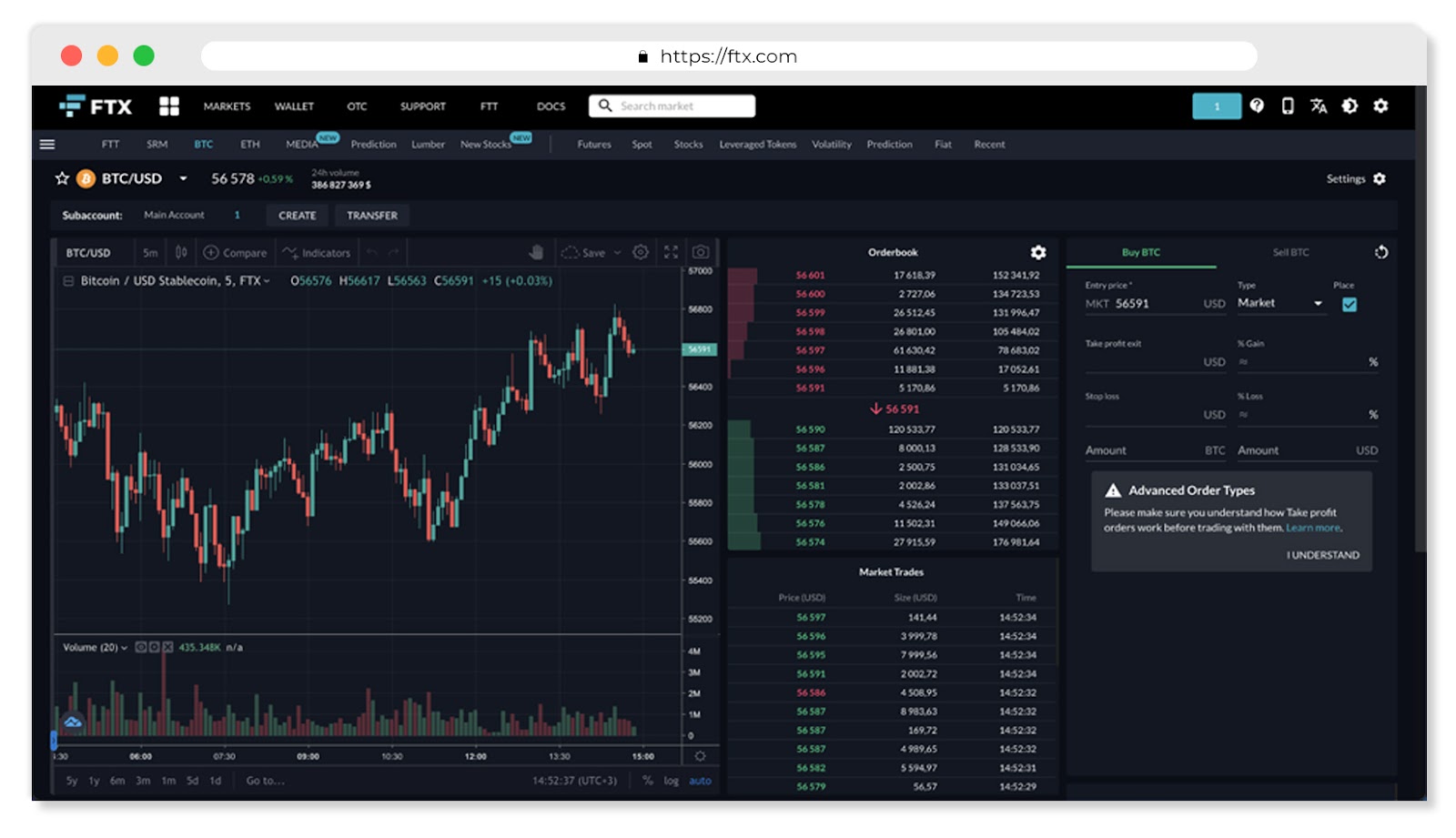The height and width of the screenshot is (838, 1456).
Task: Open the Volume indicator settings icon
Action: coord(155,647)
